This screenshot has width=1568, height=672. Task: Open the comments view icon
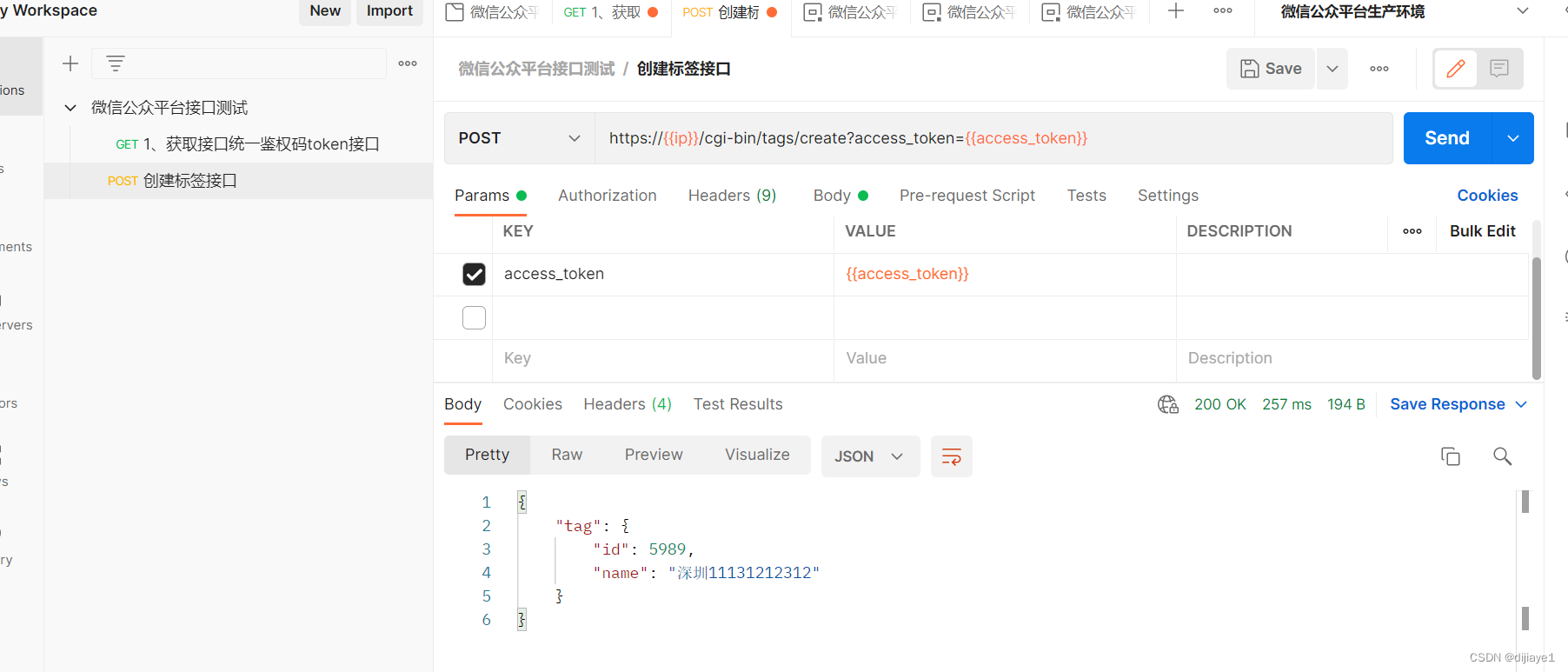pos(1499,69)
